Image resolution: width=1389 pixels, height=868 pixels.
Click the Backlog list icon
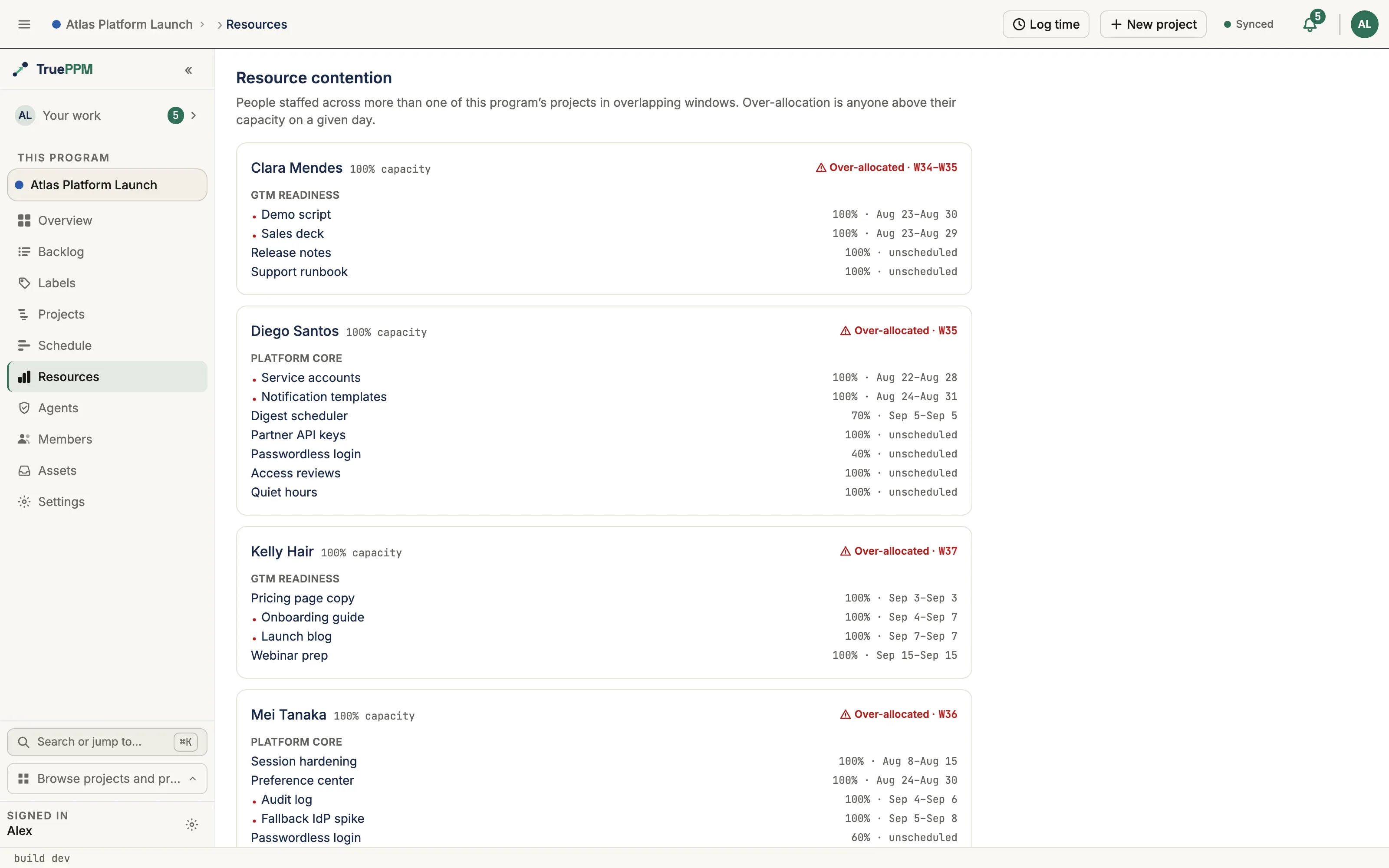pyautogui.click(x=24, y=251)
